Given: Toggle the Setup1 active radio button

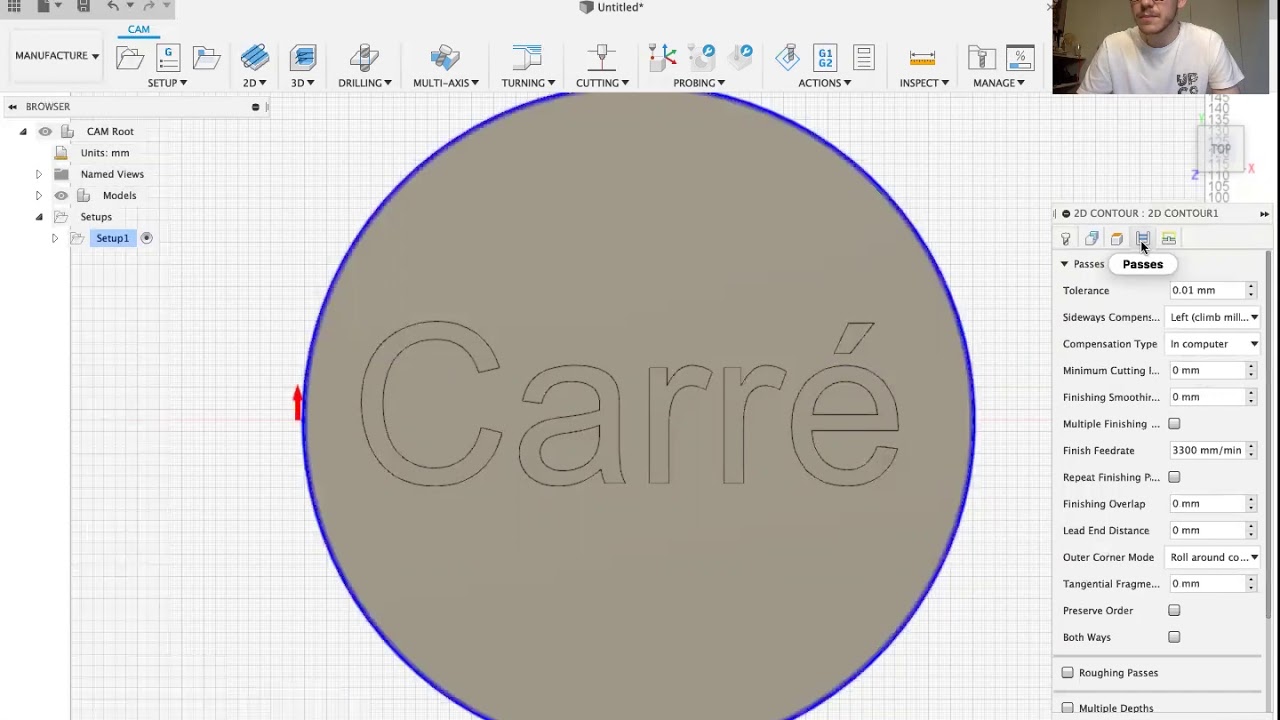Looking at the screenshot, I should coord(146,238).
